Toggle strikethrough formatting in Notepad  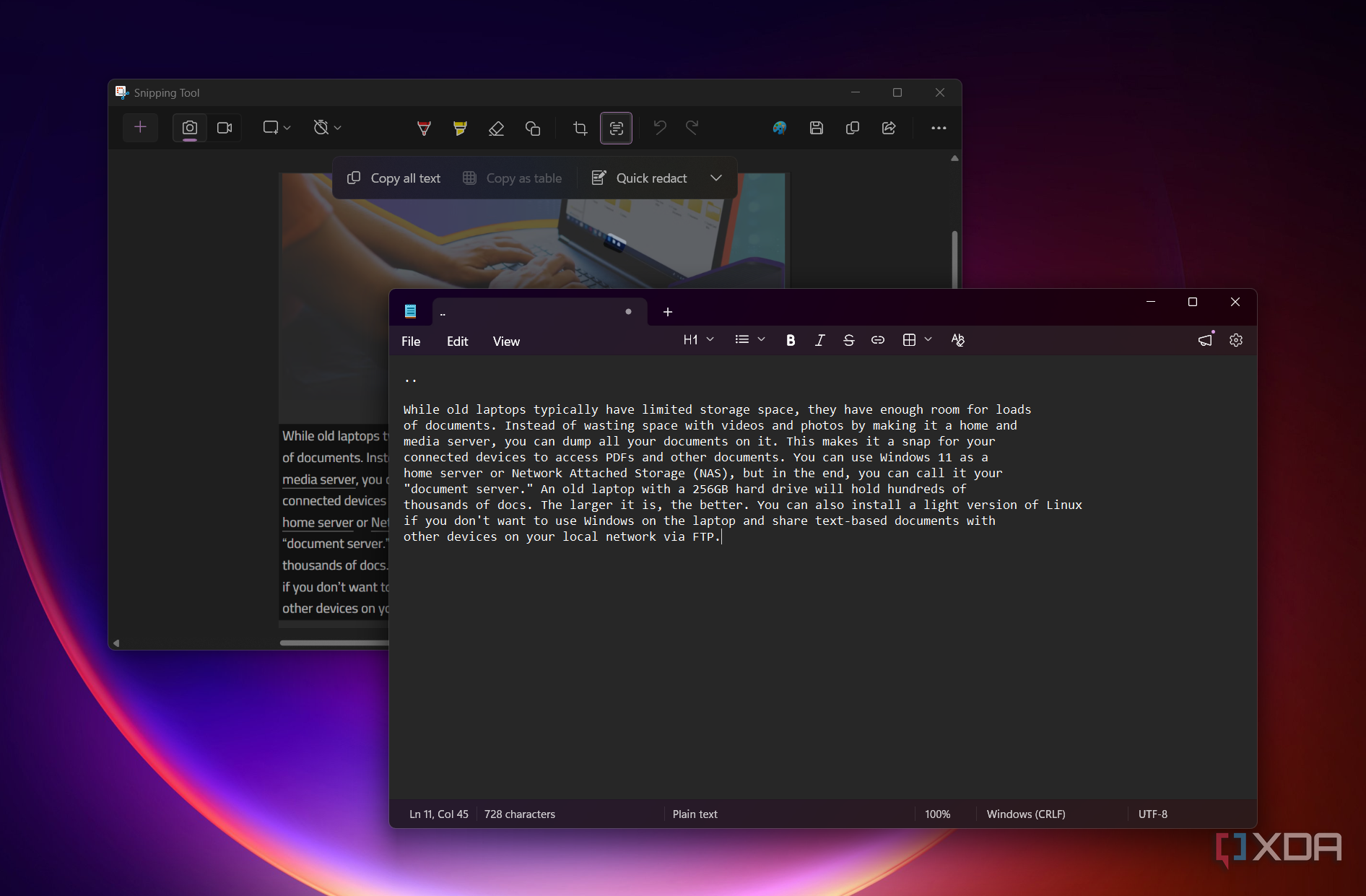(848, 340)
